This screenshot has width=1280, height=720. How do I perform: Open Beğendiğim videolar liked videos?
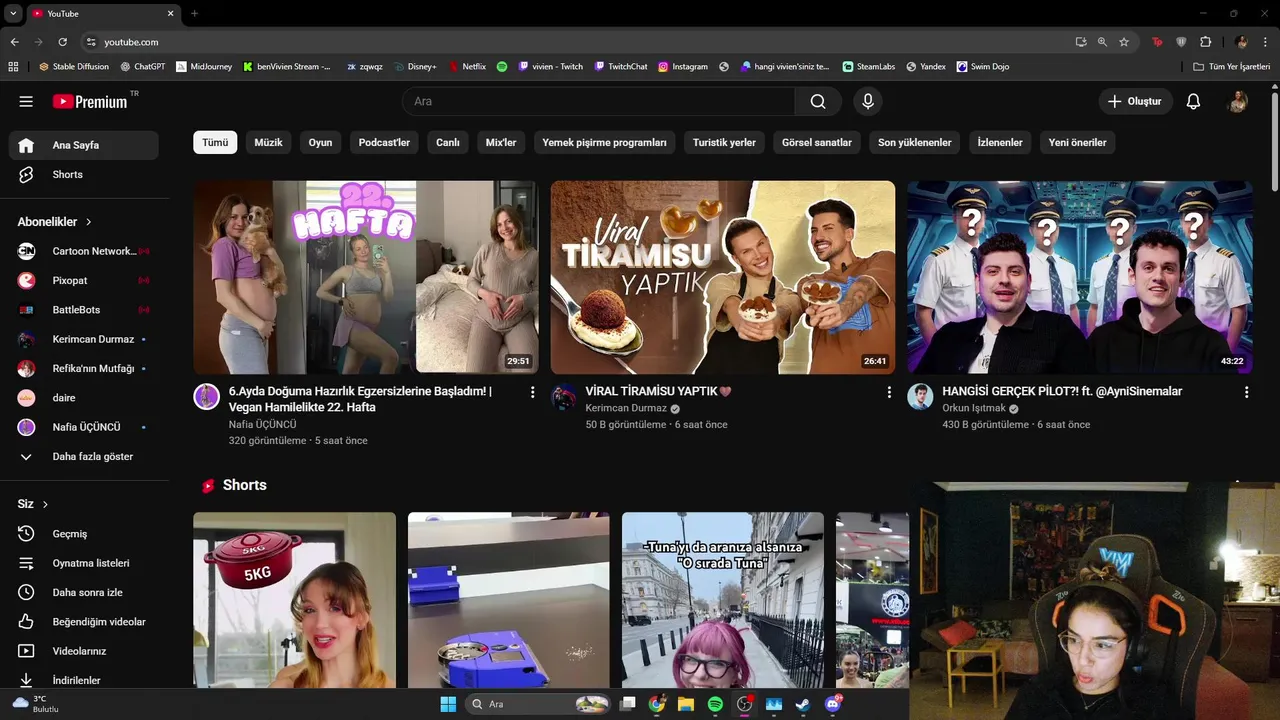coord(84,621)
